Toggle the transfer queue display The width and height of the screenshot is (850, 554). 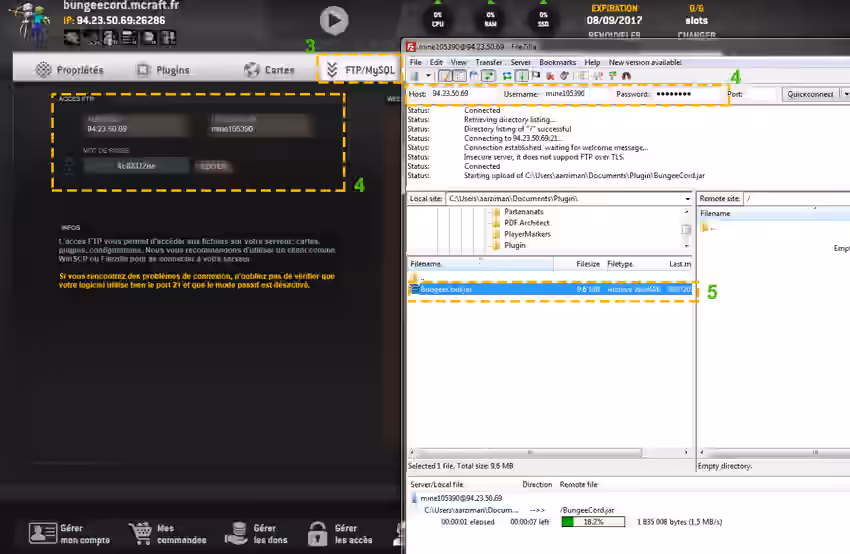[x=488, y=76]
